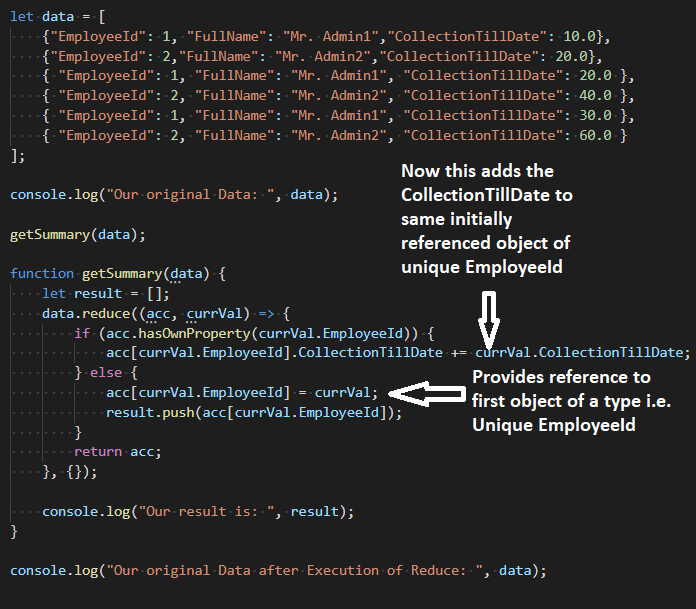The image size is (696, 609).
Task: Click the "let data = [" declaration line
Action: [58, 17]
